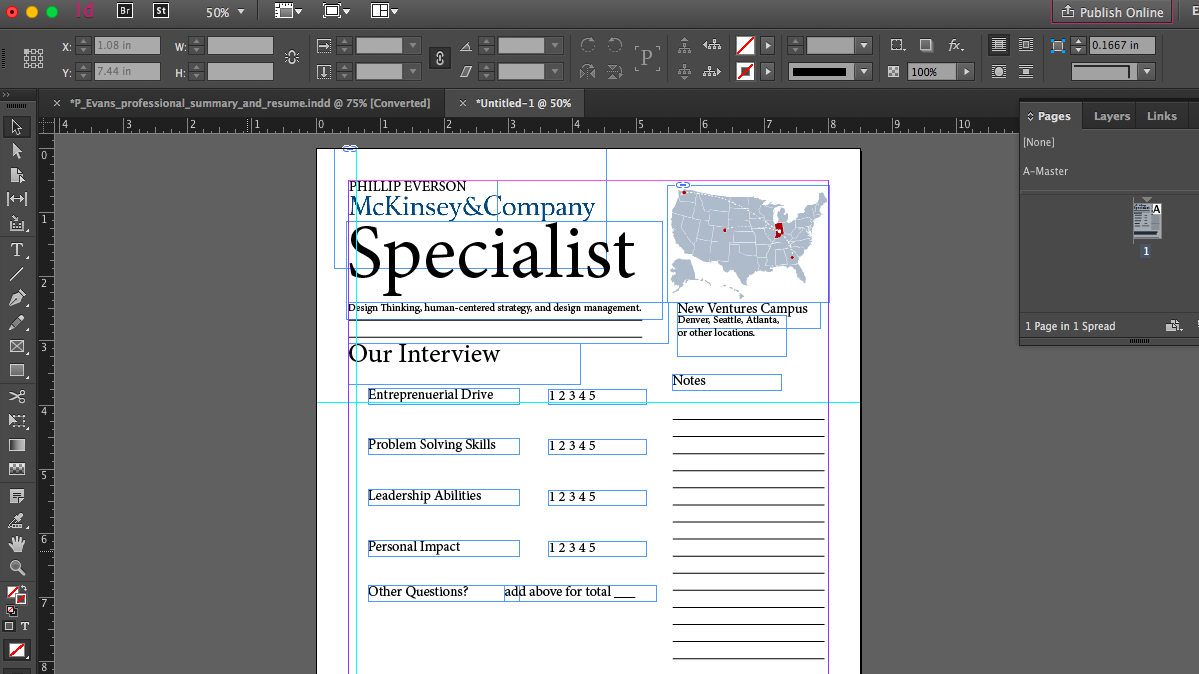Click the drop shadow icon
This screenshot has width=1199, height=674.
(925, 45)
